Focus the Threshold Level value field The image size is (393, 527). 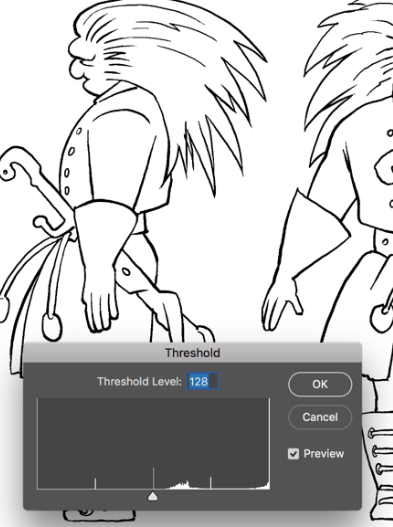tap(202, 381)
